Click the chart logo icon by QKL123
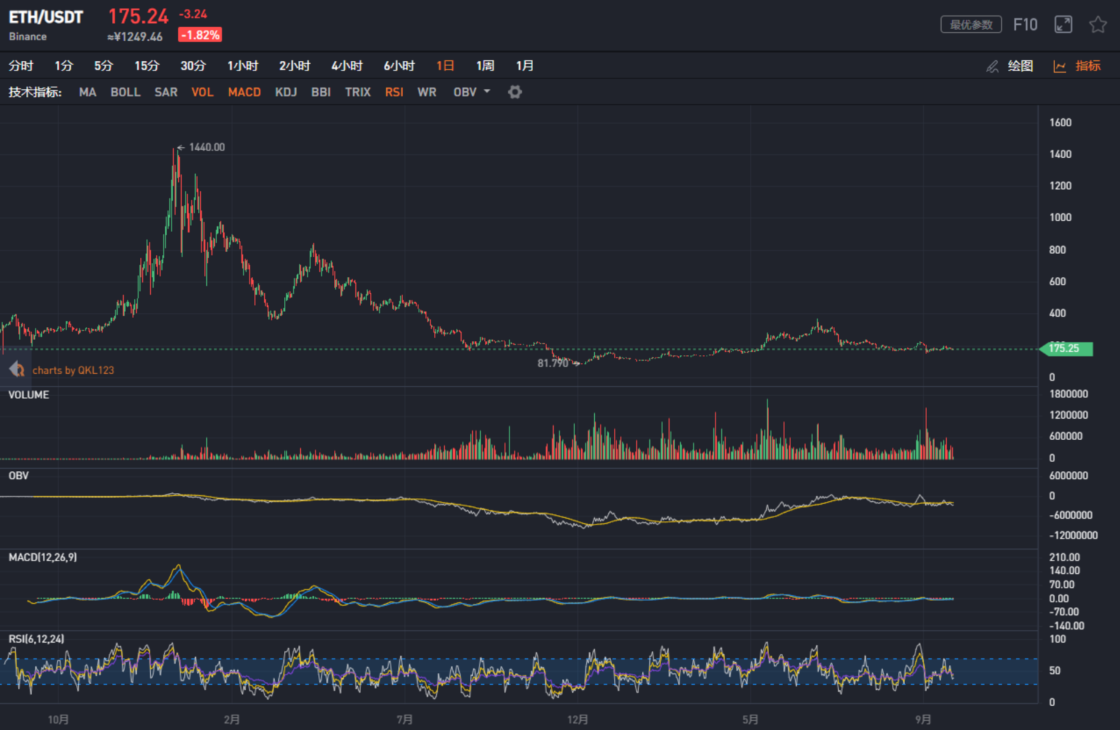 [17, 370]
